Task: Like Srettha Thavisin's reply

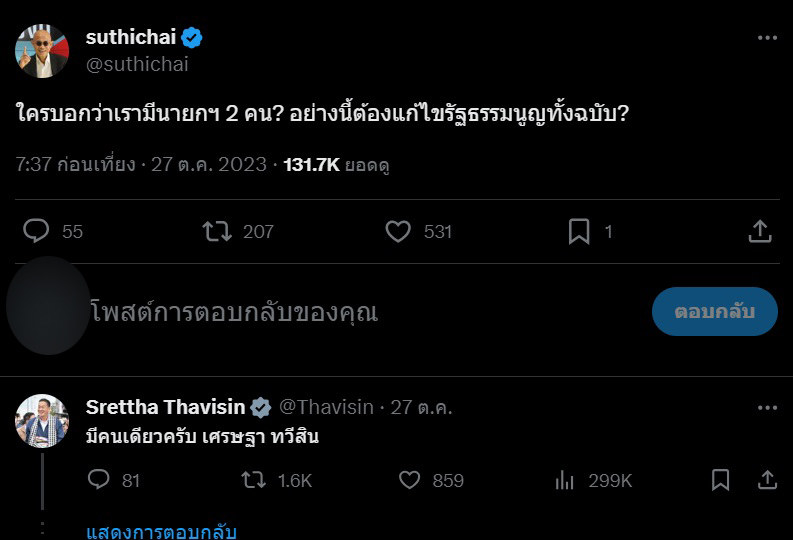Action: pos(410,480)
